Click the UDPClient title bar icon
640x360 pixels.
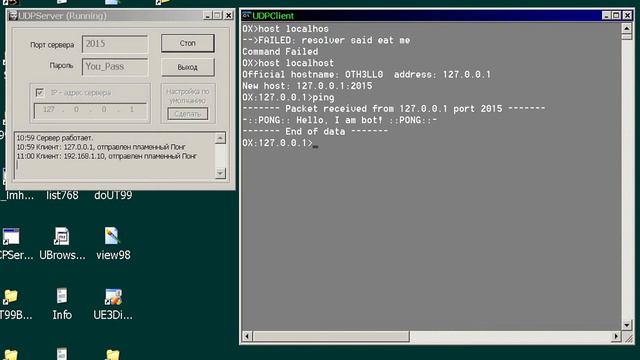click(x=246, y=16)
